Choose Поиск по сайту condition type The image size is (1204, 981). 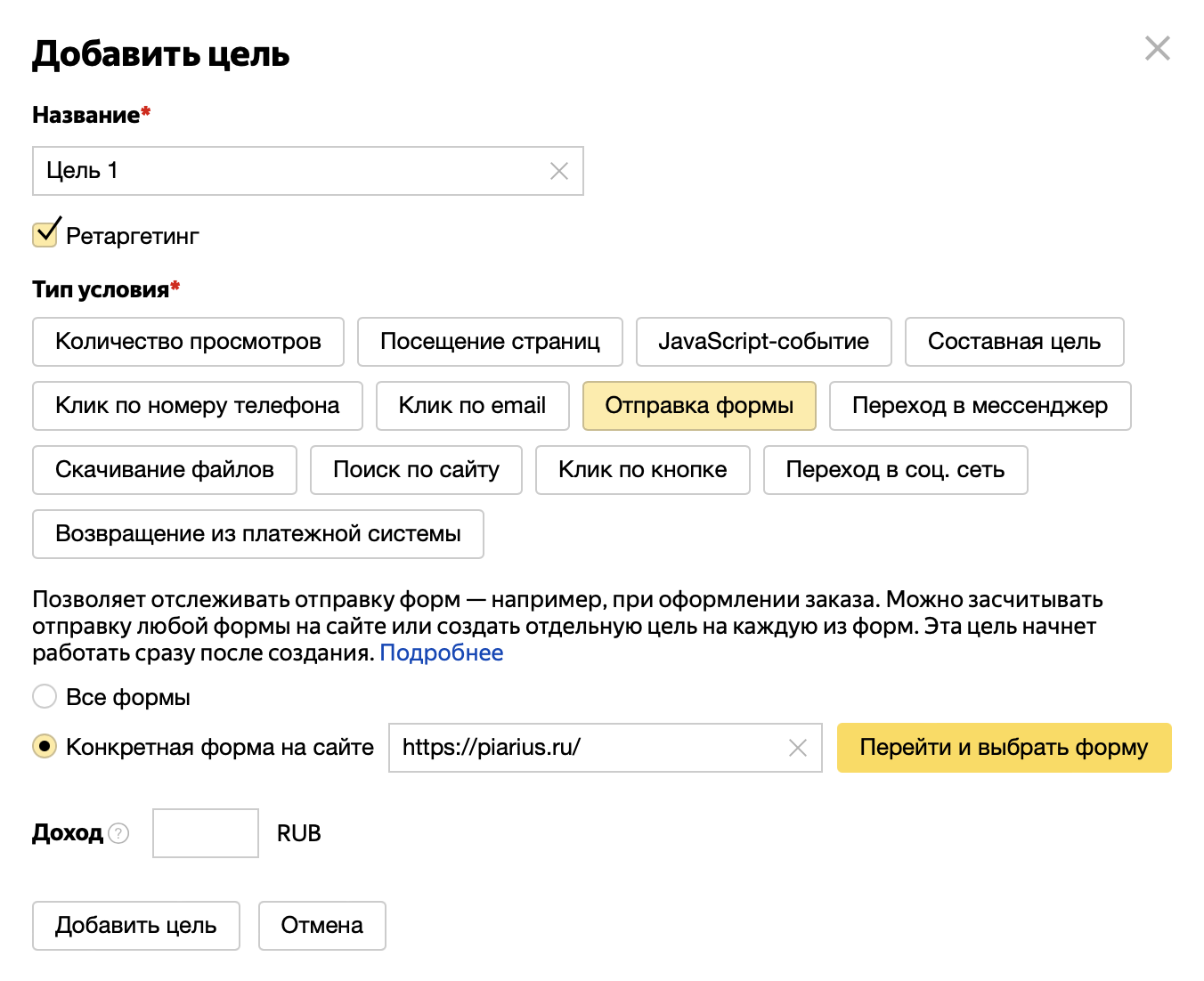click(x=416, y=470)
